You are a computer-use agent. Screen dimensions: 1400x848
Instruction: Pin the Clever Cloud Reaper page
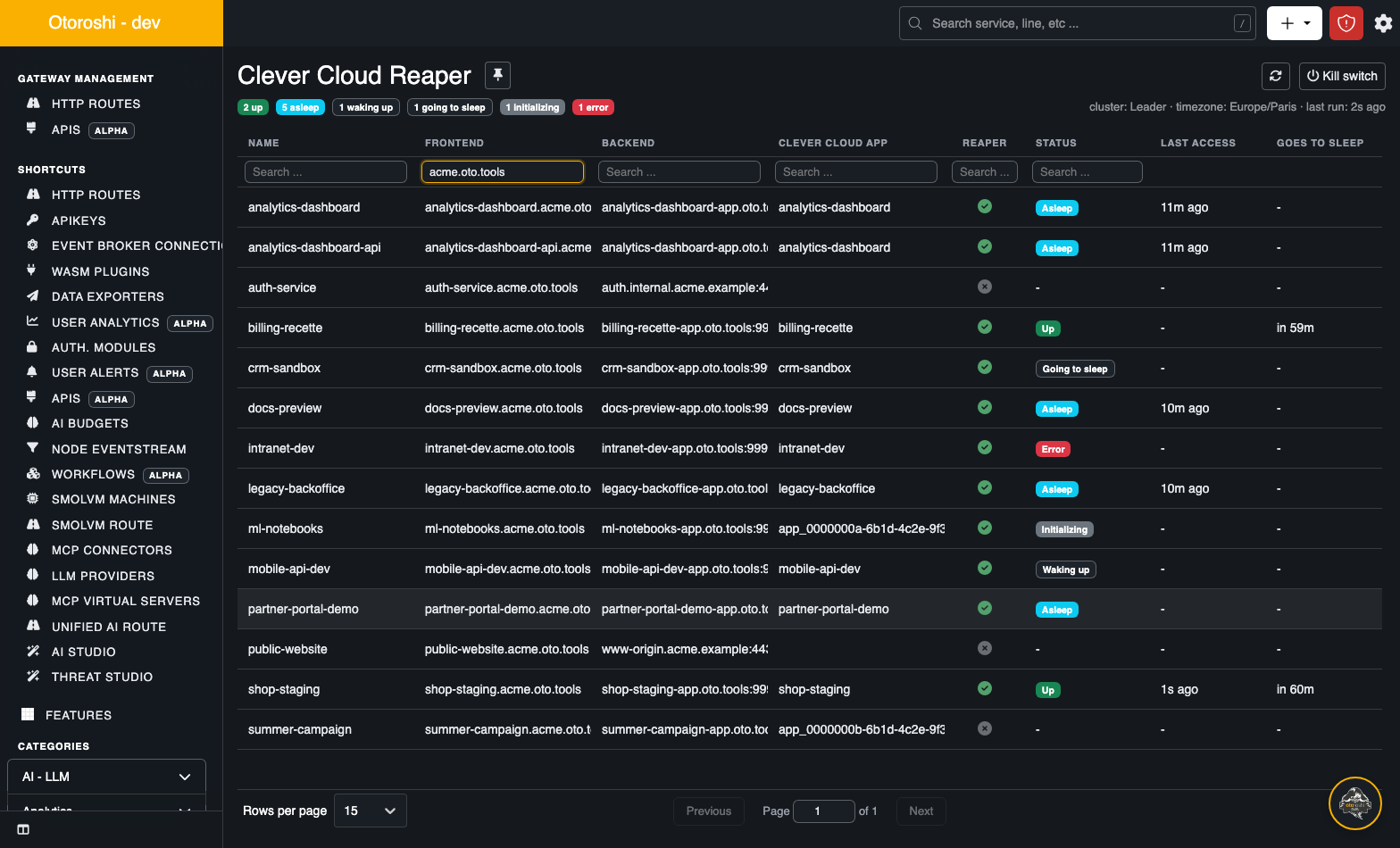(x=497, y=75)
